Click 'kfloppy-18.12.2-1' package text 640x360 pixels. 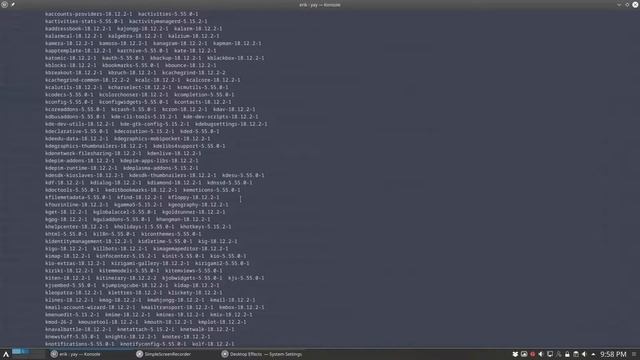pyautogui.click(x=193, y=197)
